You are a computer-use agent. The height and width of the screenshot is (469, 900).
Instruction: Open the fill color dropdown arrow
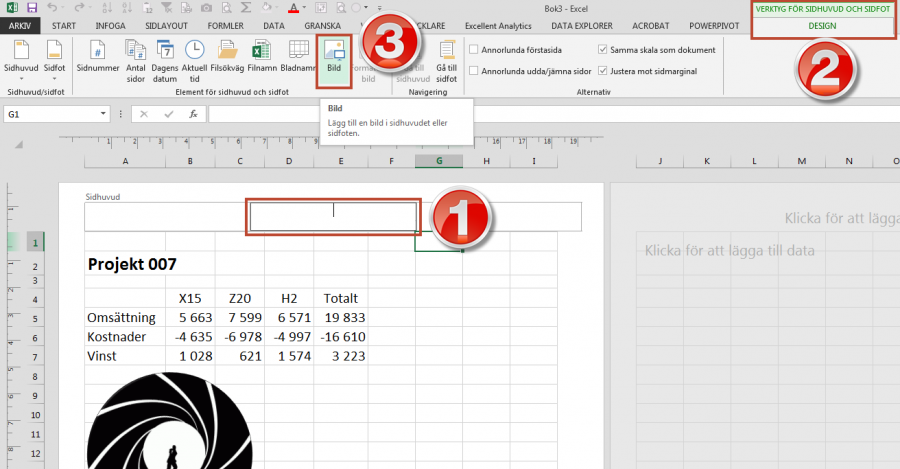pyautogui.click(x=277, y=8)
